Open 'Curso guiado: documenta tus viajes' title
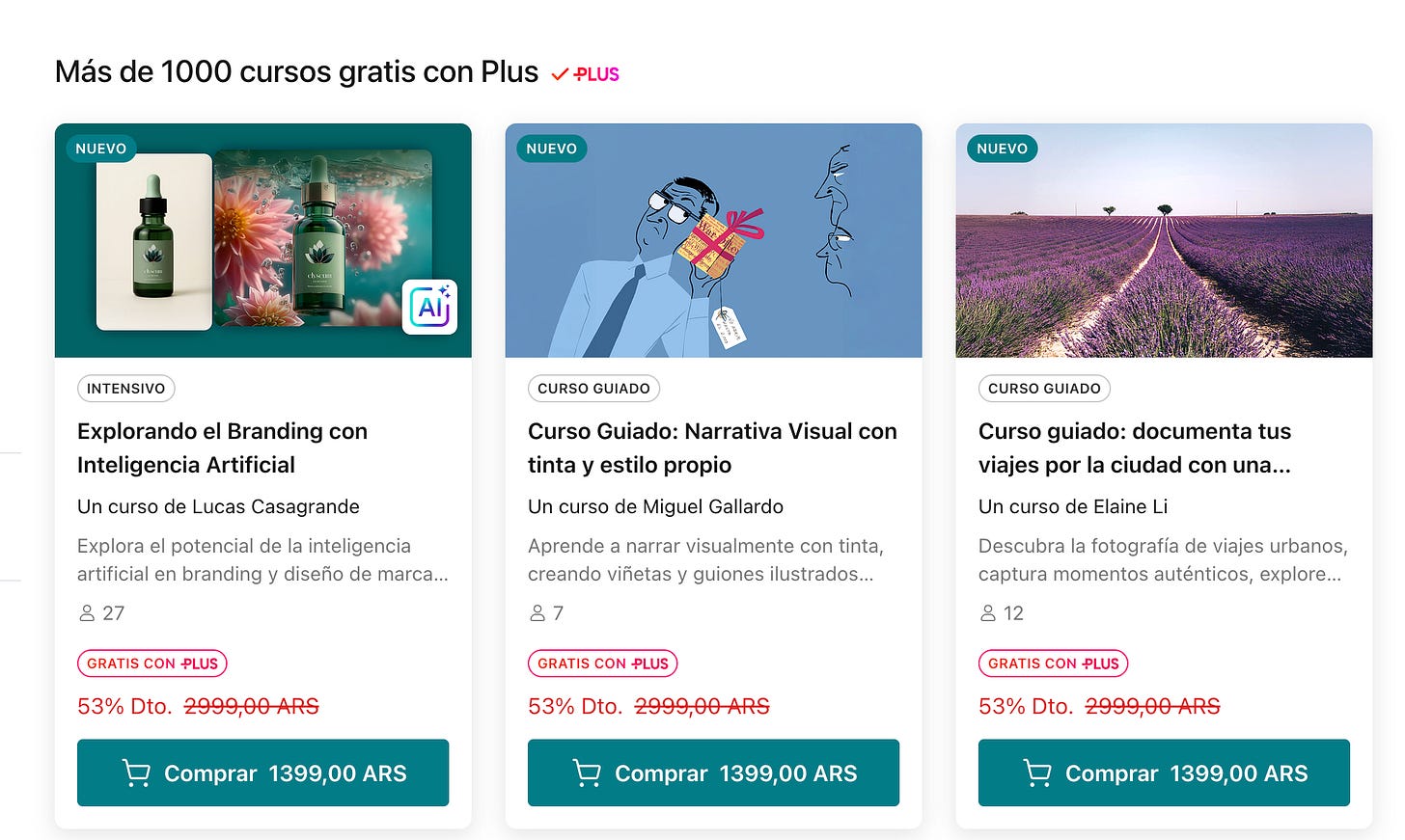 pos(1135,447)
